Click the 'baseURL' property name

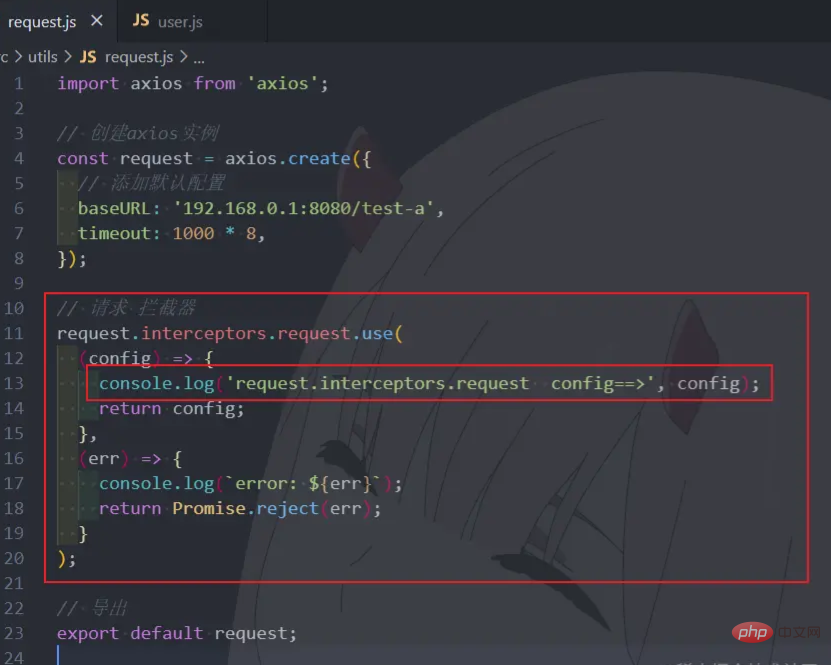point(114,208)
